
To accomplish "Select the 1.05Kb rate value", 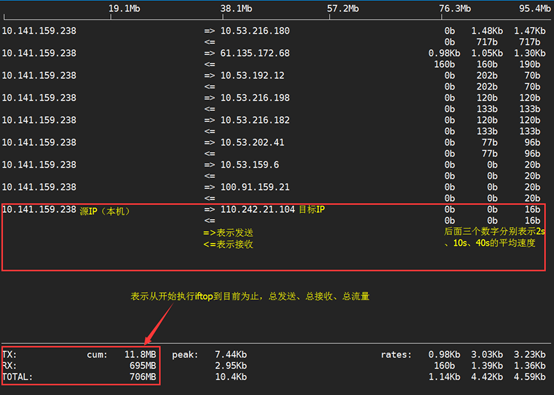I will pos(487,53).
